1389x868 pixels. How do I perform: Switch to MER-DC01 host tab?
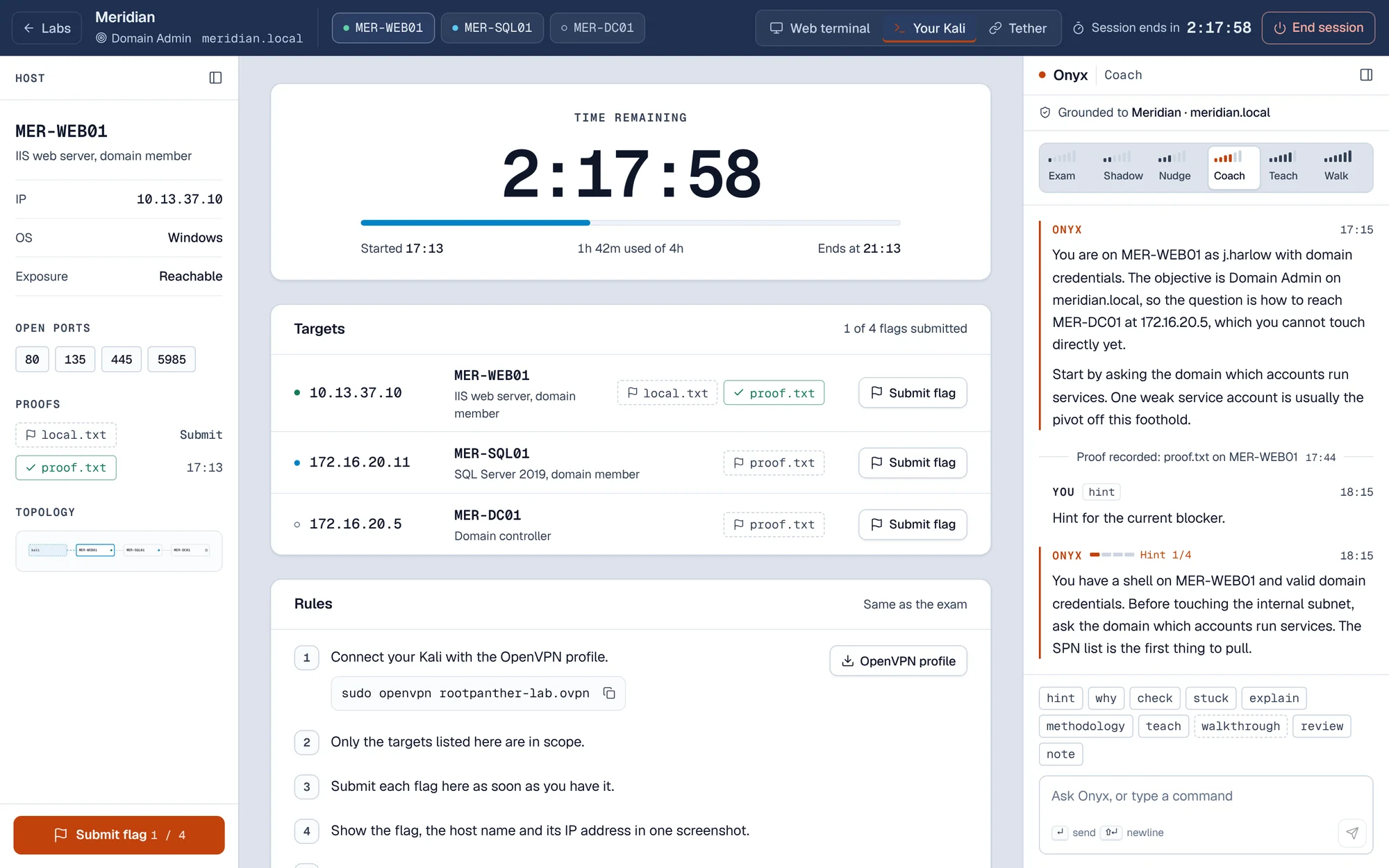(x=597, y=28)
